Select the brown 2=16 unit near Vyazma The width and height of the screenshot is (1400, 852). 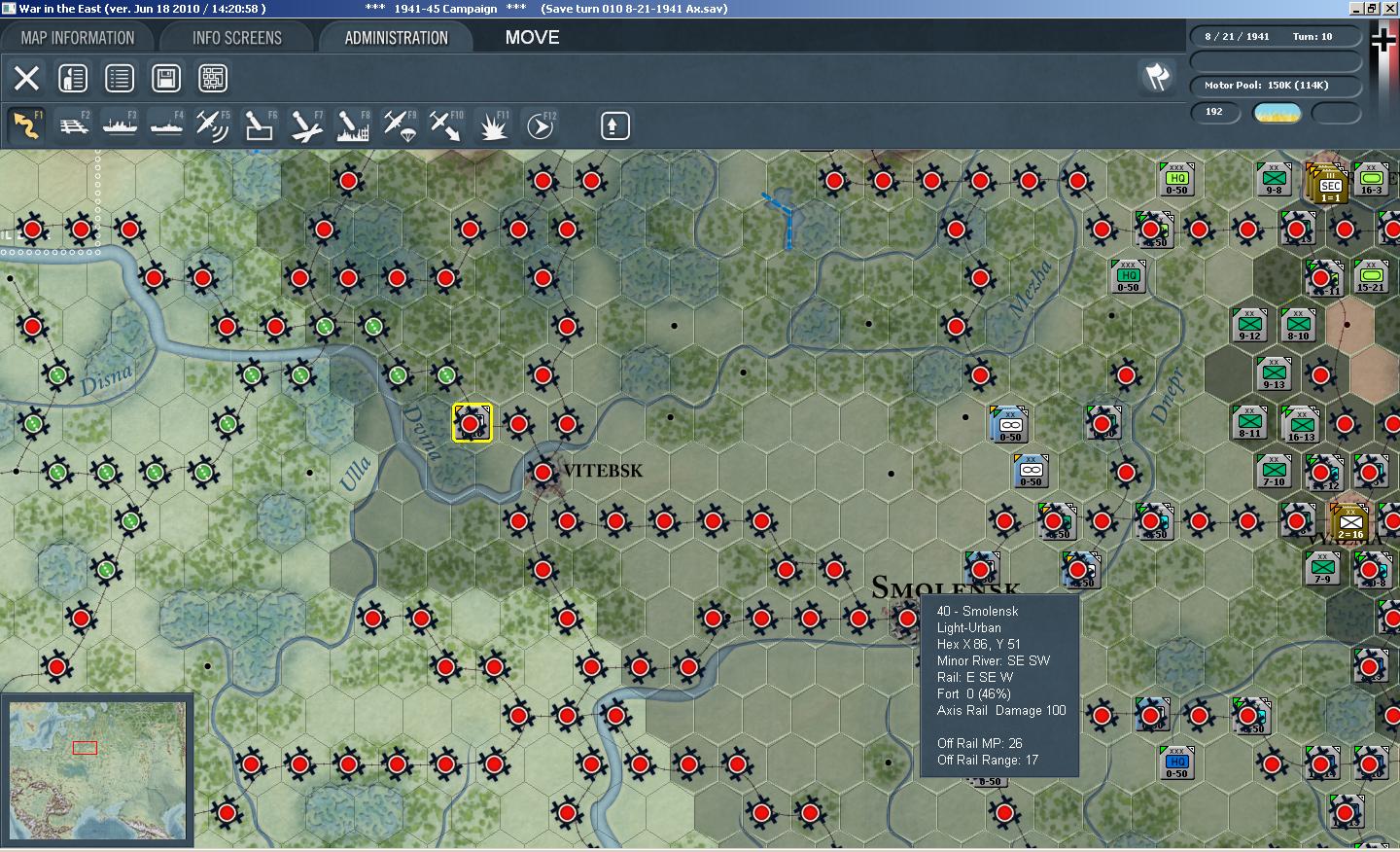coord(1349,521)
